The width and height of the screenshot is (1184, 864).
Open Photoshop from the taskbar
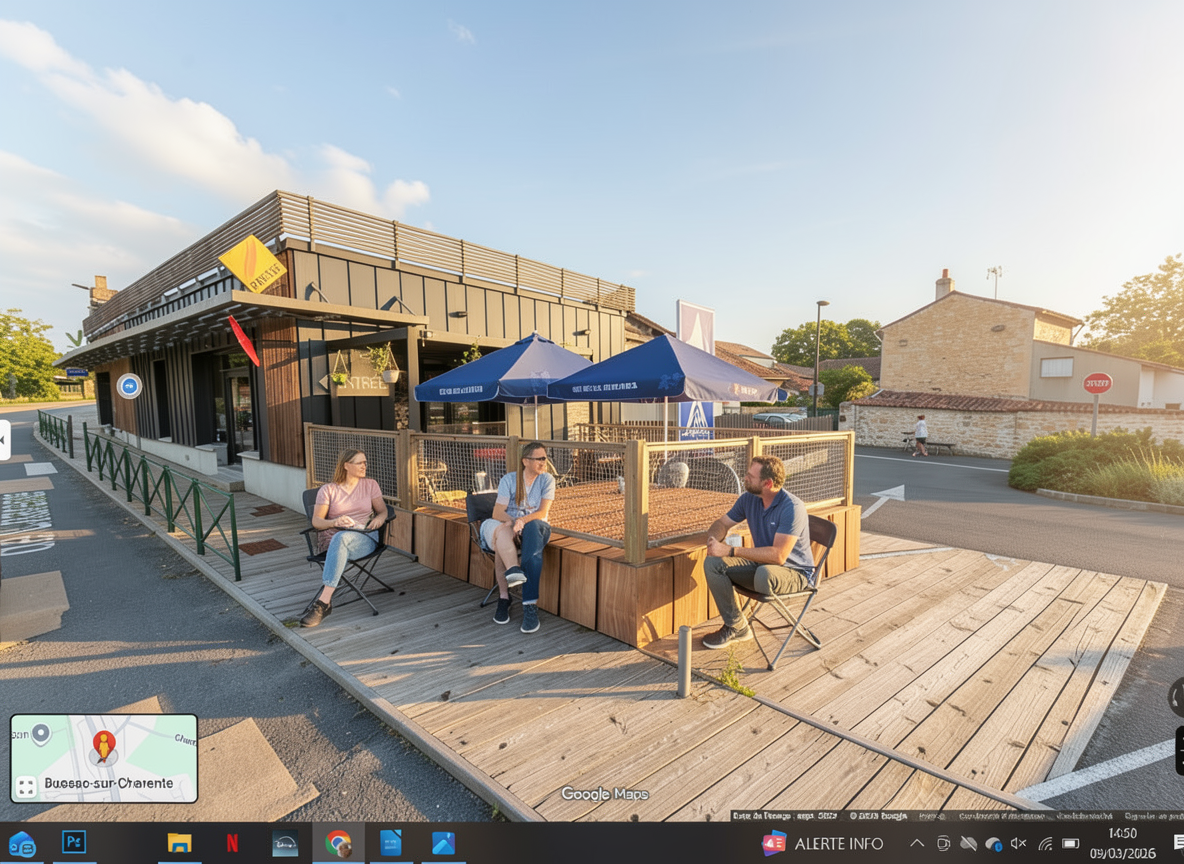pyautogui.click(x=73, y=843)
